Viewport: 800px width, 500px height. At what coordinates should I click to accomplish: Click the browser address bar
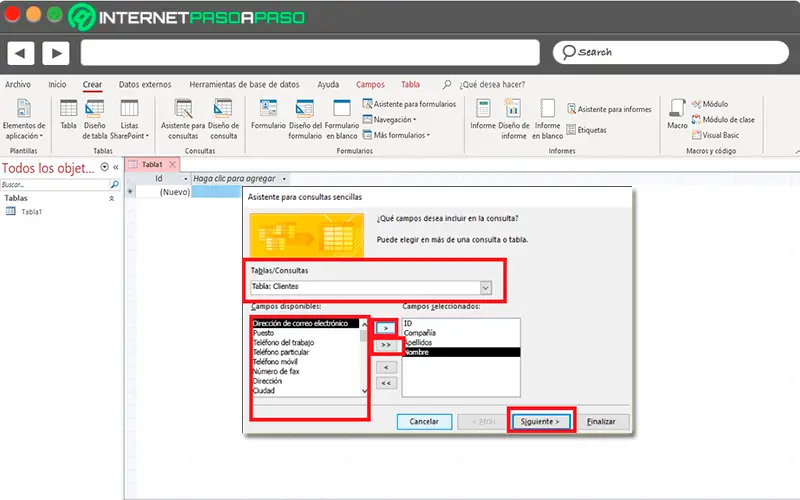pyautogui.click(x=310, y=53)
